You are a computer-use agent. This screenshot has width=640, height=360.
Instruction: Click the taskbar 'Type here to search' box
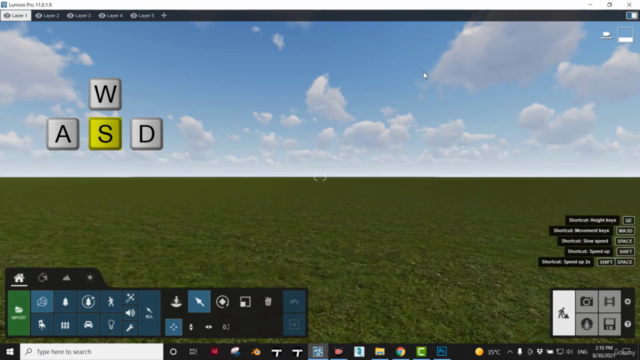point(91,351)
